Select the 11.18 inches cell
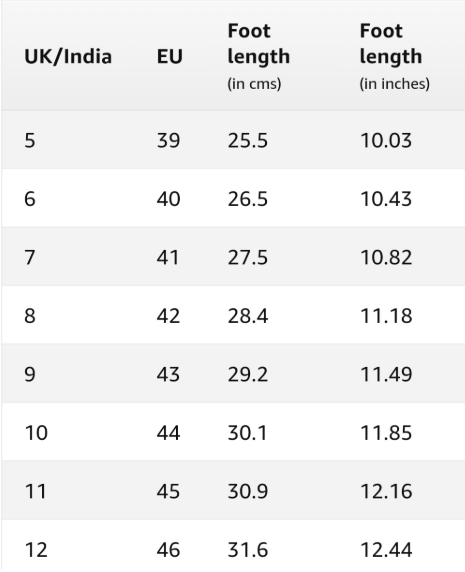Viewport: 465px width, 572px height. [386, 316]
